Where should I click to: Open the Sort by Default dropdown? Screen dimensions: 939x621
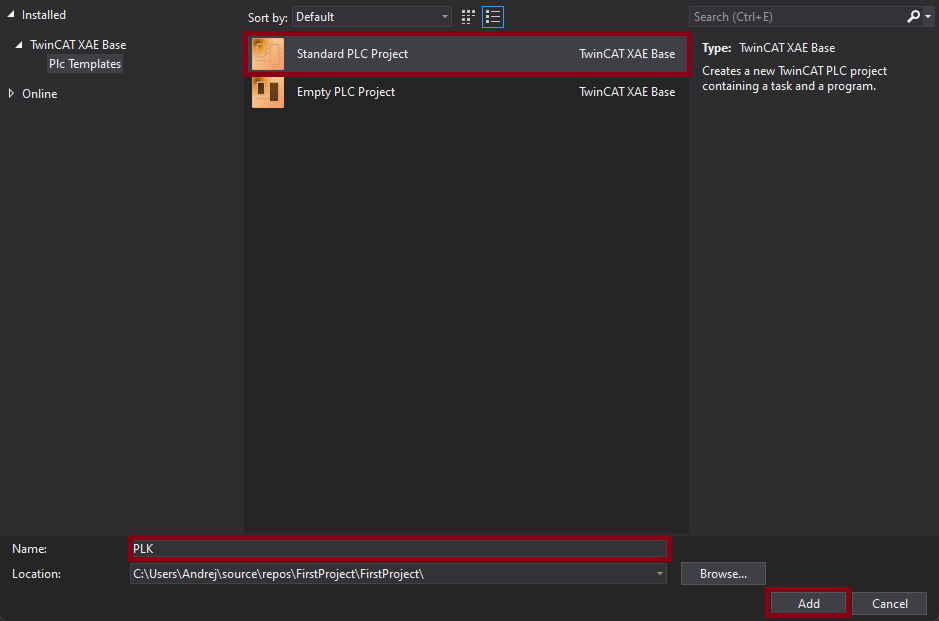click(x=372, y=17)
